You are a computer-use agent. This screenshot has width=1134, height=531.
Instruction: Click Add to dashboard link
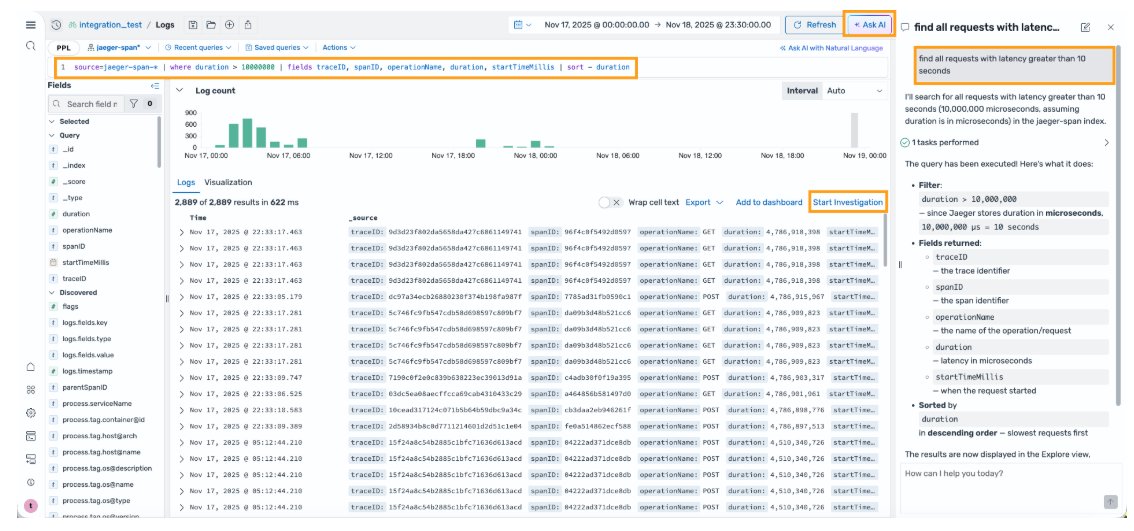click(769, 203)
